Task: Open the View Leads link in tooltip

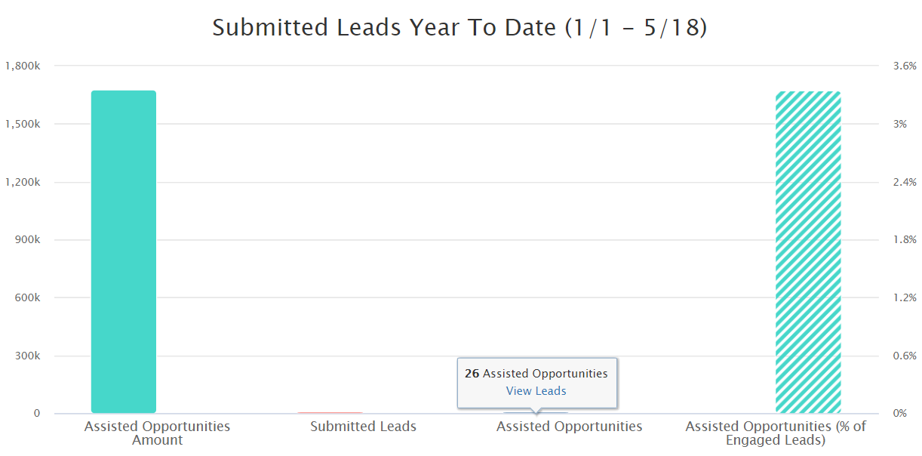Action: [536, 391]
